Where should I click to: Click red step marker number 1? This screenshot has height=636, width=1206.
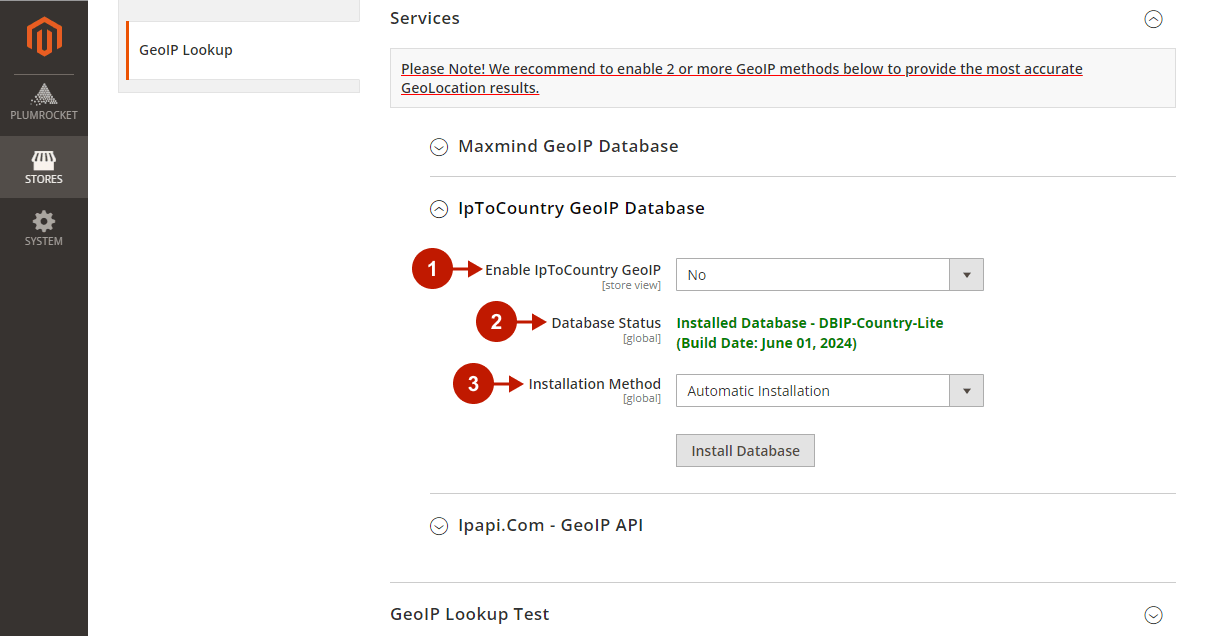click(x=432, y=269)
